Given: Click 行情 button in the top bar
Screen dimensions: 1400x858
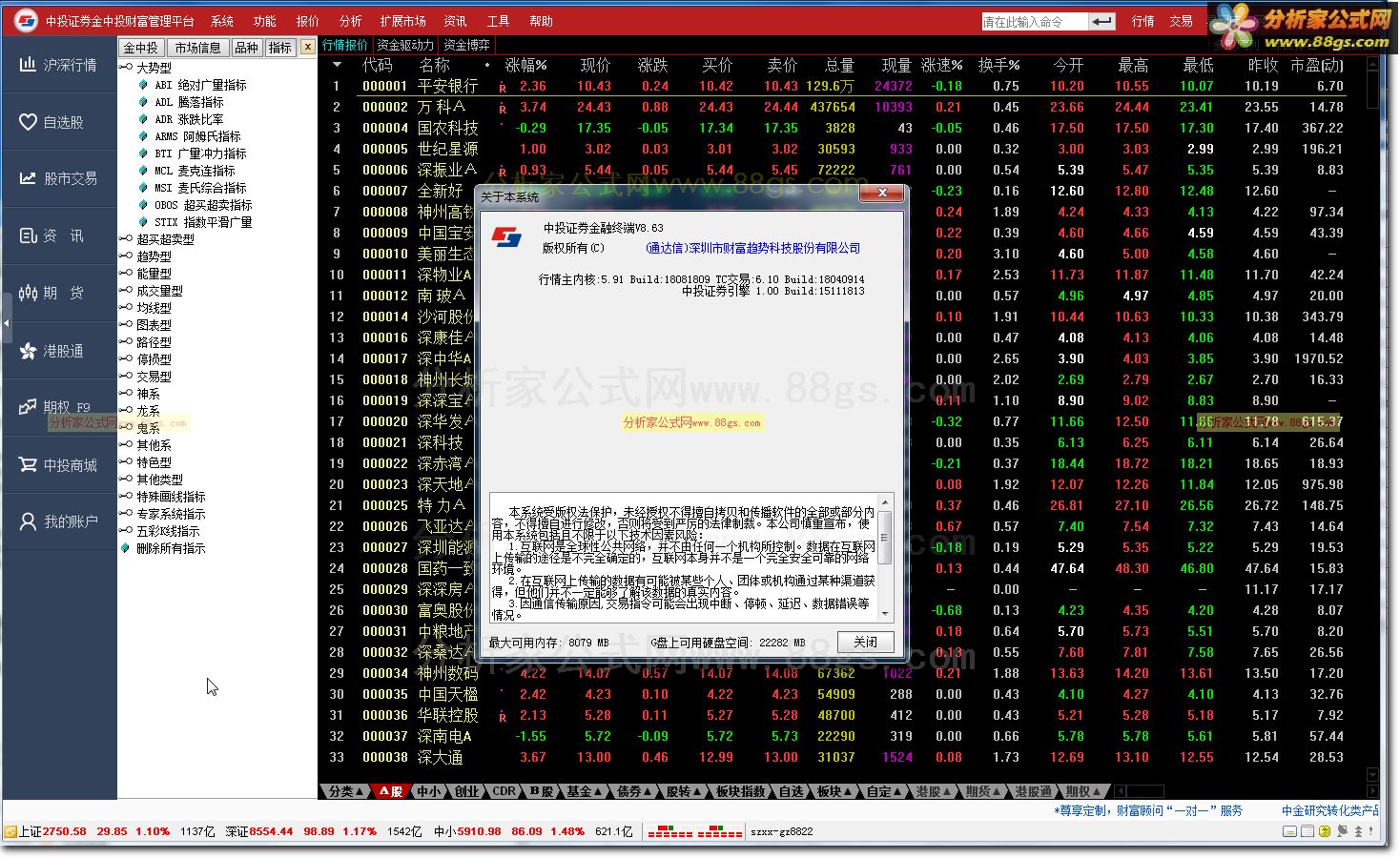Looking at the screenshot, I should 1143,21.
